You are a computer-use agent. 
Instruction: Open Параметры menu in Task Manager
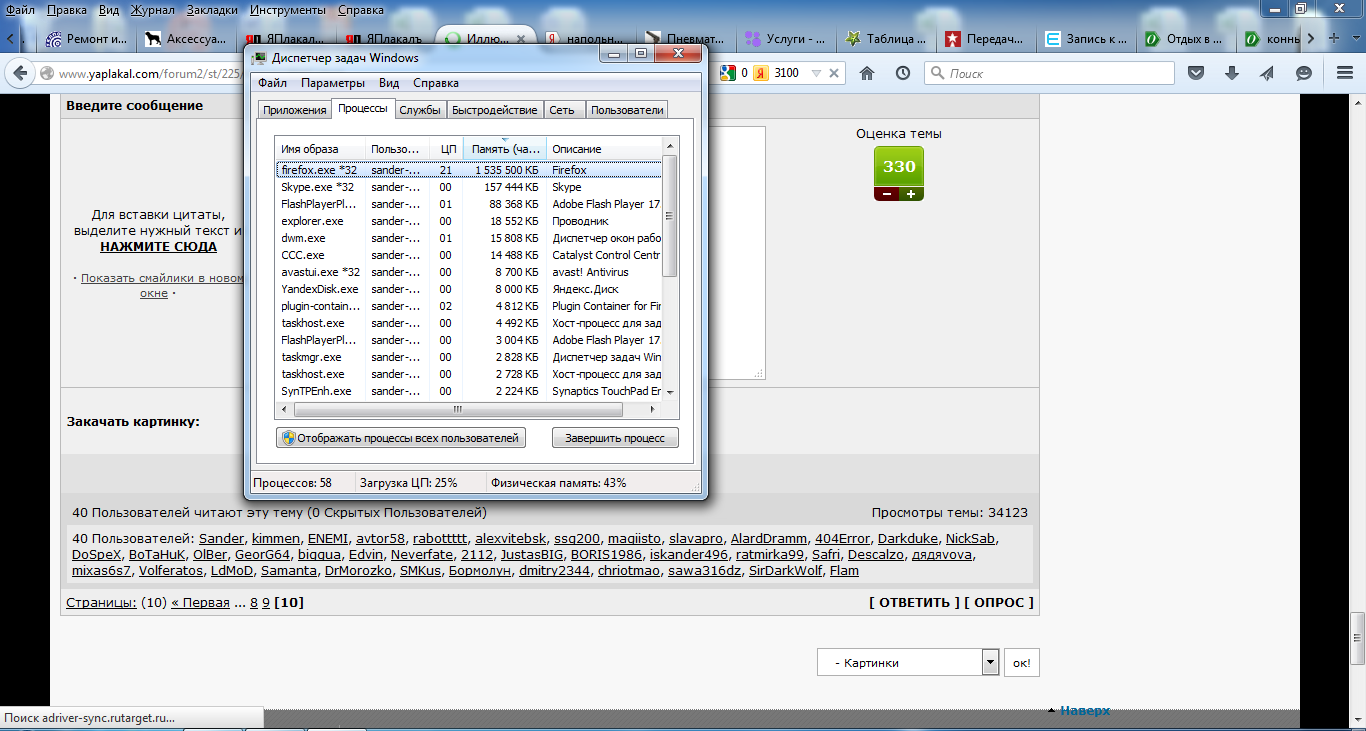[333, 83]
